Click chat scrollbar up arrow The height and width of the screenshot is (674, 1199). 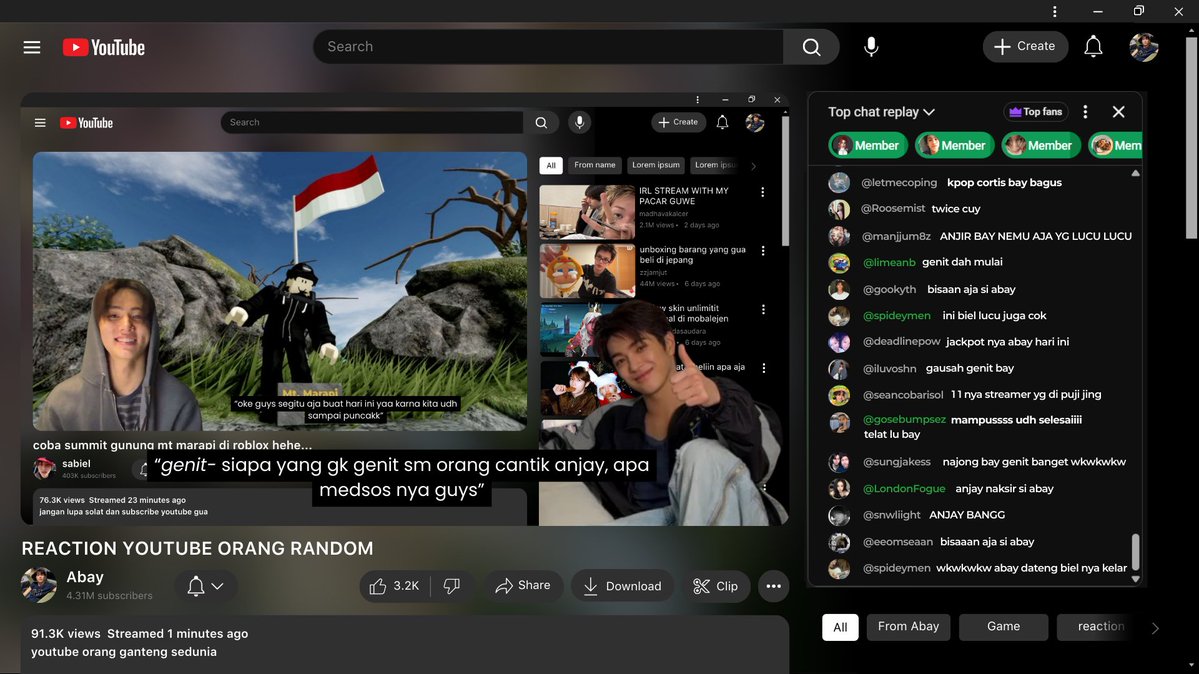(x=1136, y=174)
